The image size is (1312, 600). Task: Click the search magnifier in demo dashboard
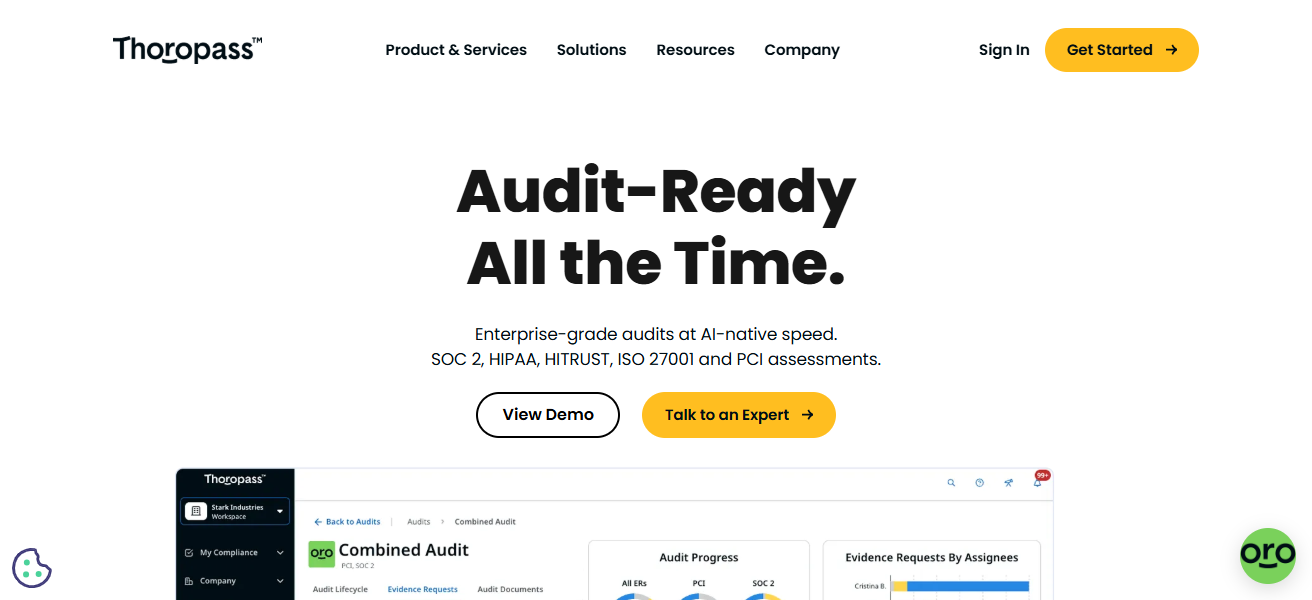coord(951,483)
